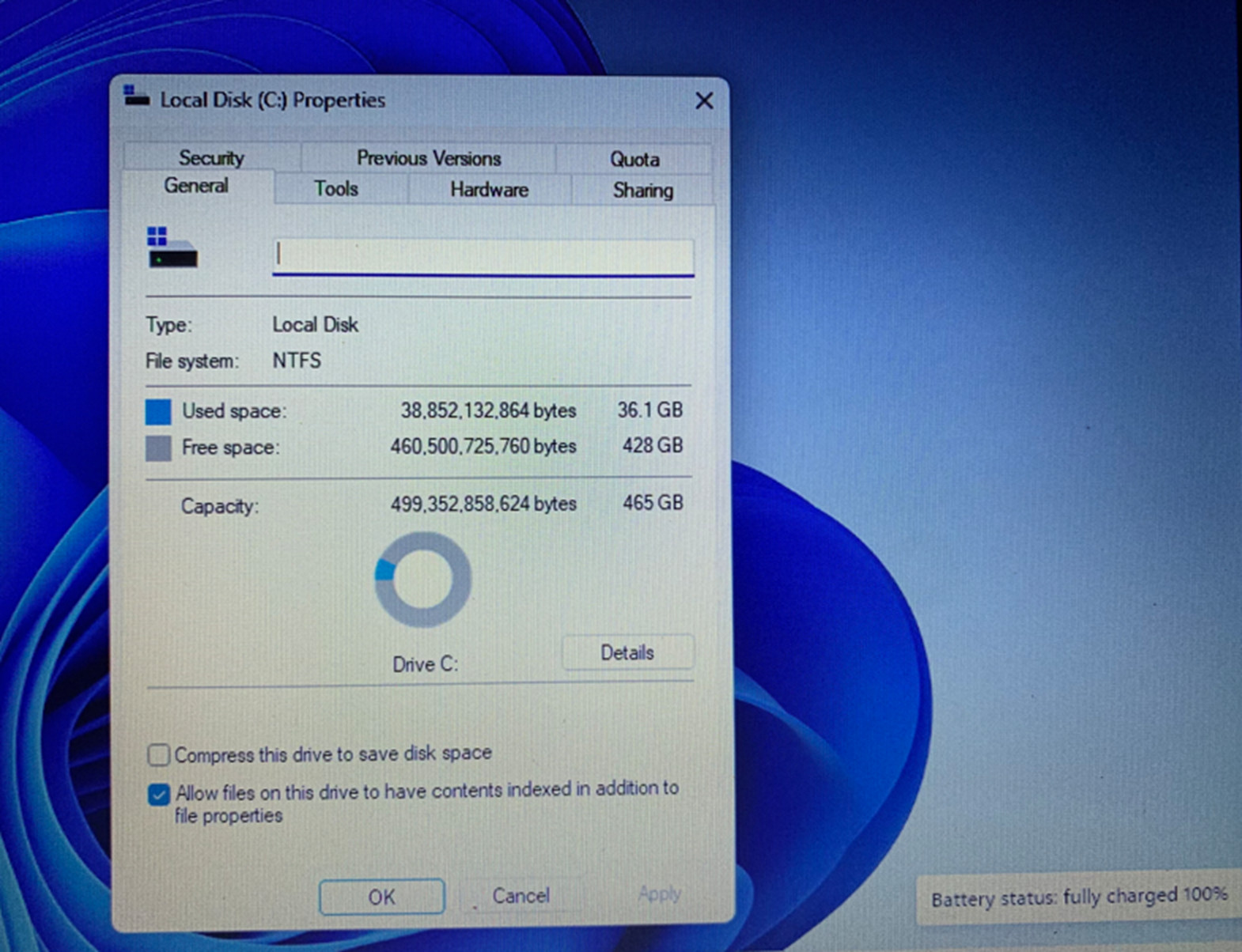
Task: Click the gray Free space color square
Action: click(158, 448)
